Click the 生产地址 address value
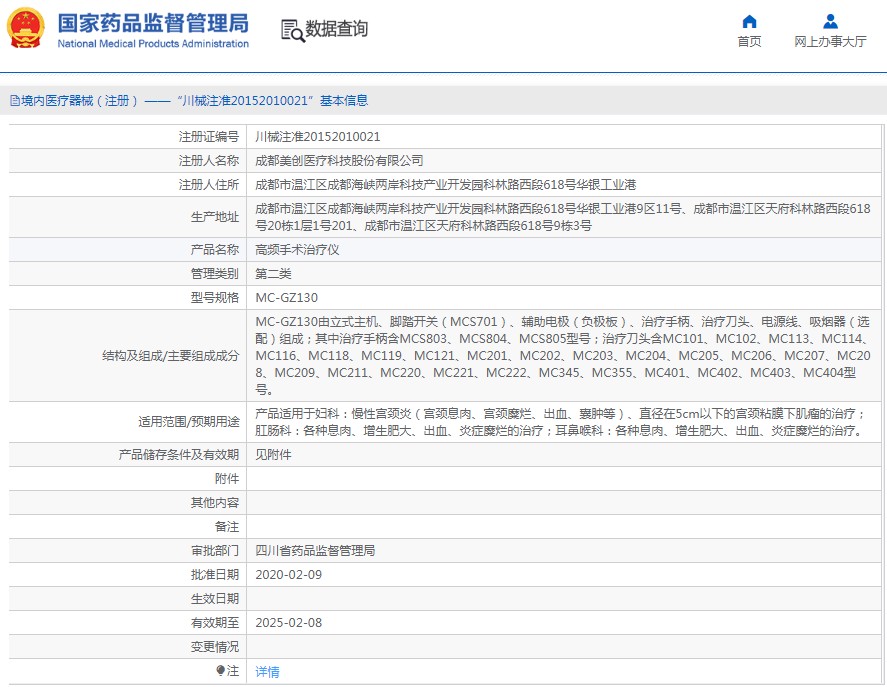Viewport: 887px width, 687px height. tap(562, 217)
